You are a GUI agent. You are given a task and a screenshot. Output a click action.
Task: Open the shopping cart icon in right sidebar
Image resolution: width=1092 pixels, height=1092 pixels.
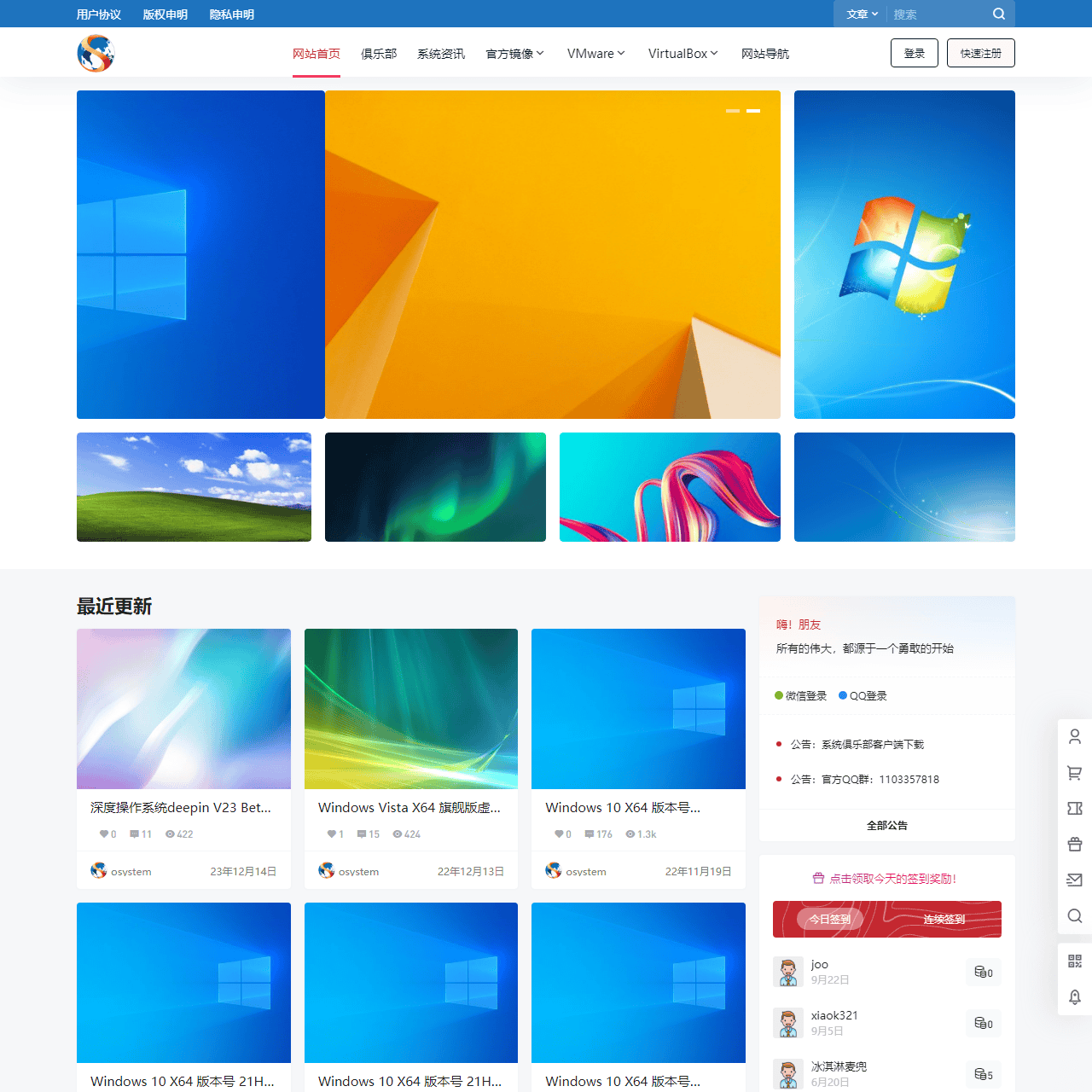click(1075, 773)
